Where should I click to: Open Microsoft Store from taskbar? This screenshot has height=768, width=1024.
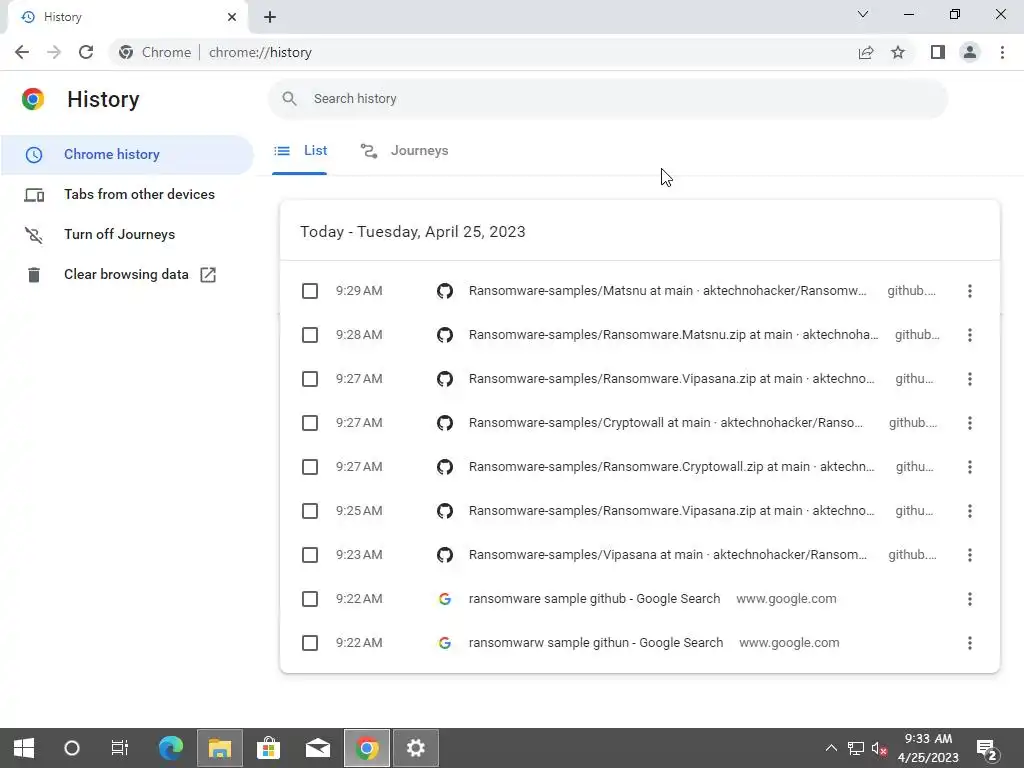[268, 748]
